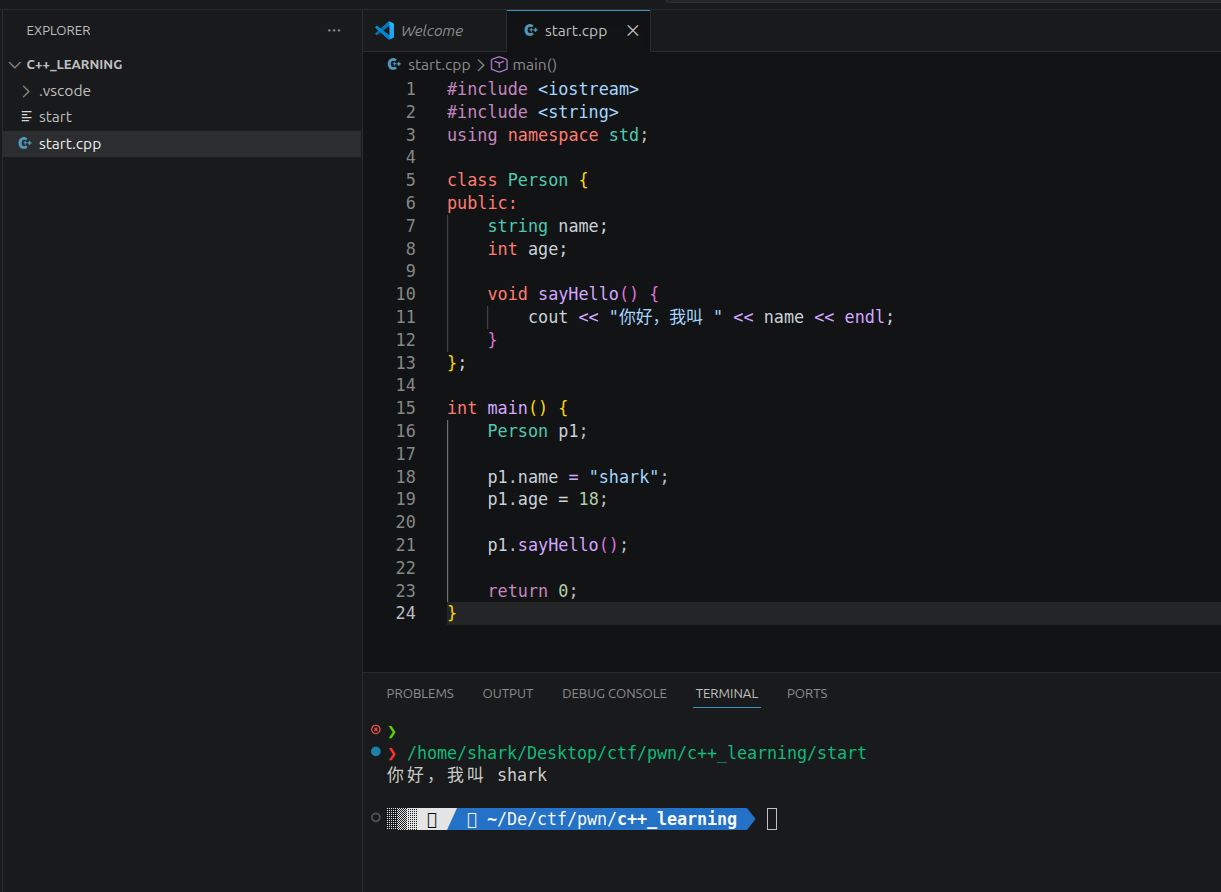Click the terminal output '你好，我叫 shark'
The image size is (1221, 892).
coord(467,775)
